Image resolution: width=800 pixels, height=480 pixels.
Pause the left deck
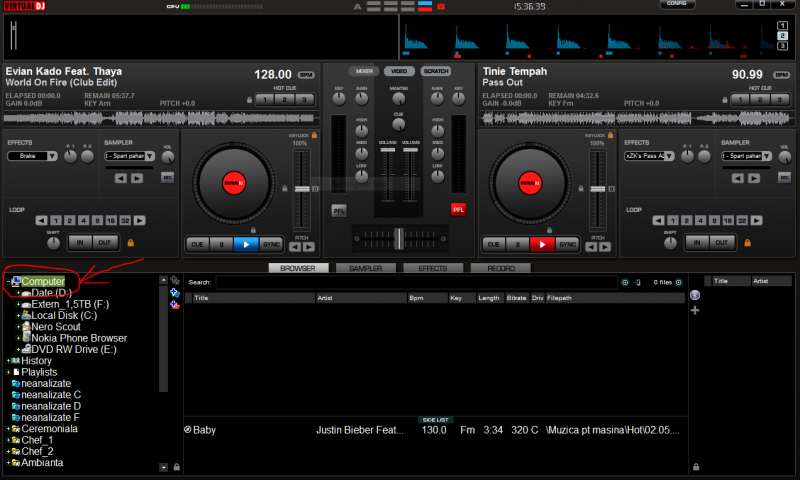(x=221, y=244)
